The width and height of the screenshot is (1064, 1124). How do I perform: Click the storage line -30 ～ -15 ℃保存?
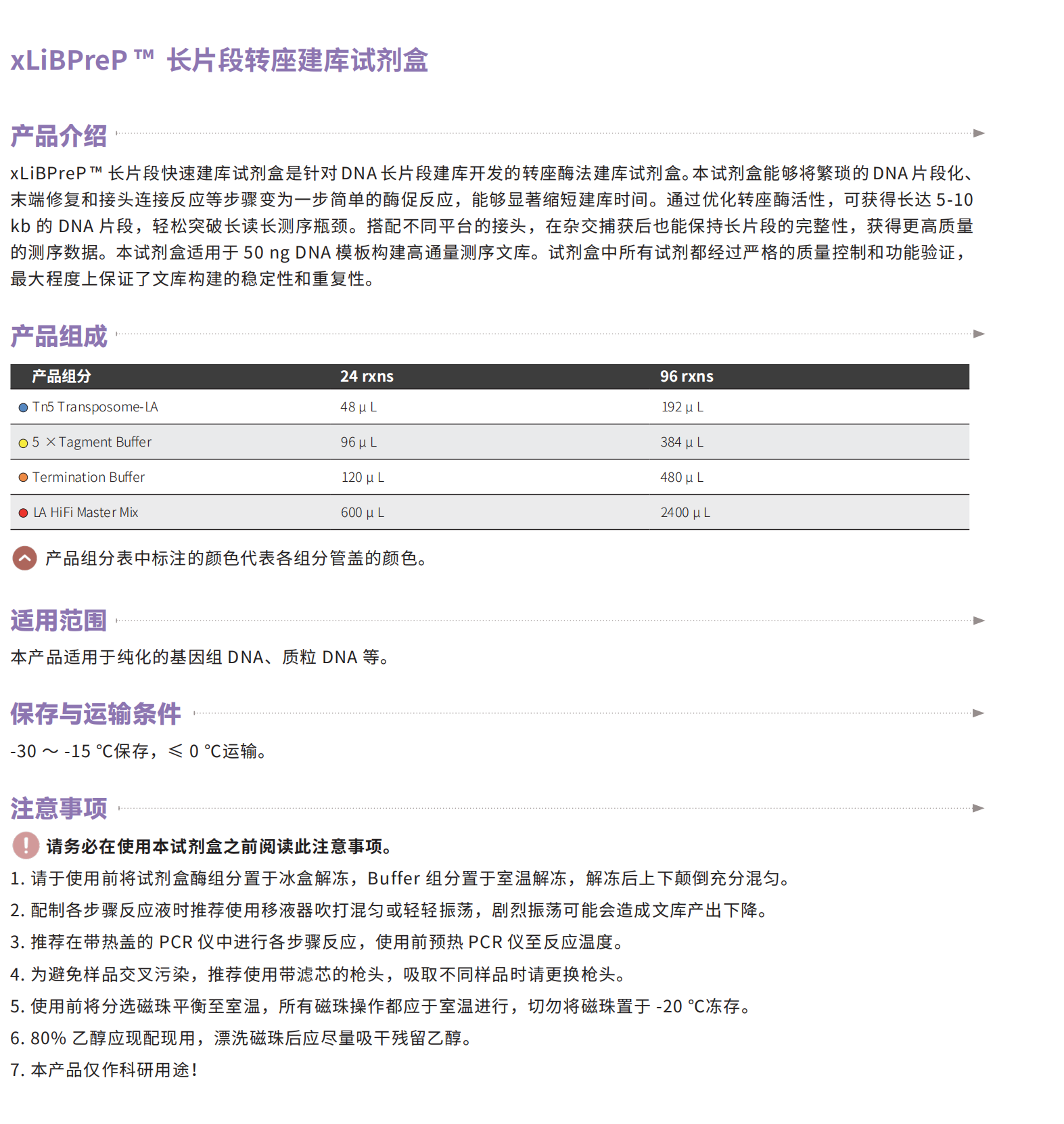(139, 751)
